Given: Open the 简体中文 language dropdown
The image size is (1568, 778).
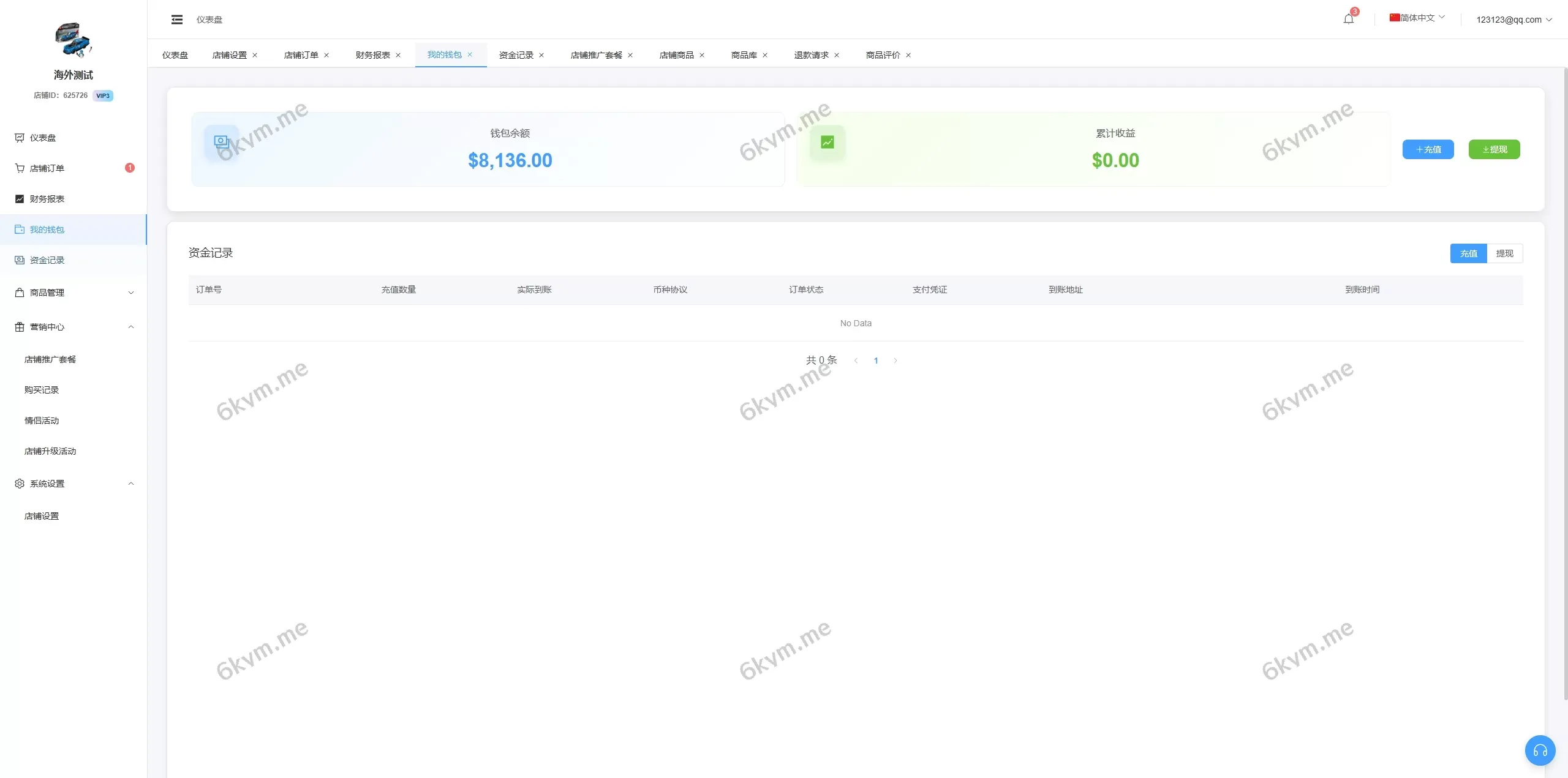Looking at the screenshot, I should 1417,18.
